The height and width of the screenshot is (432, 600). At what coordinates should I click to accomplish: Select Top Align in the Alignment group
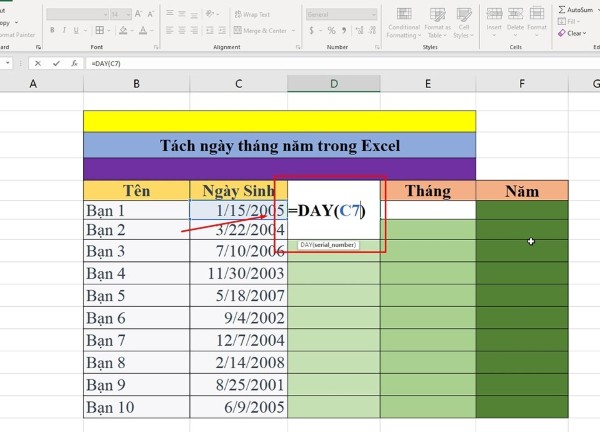pos(170,14)
